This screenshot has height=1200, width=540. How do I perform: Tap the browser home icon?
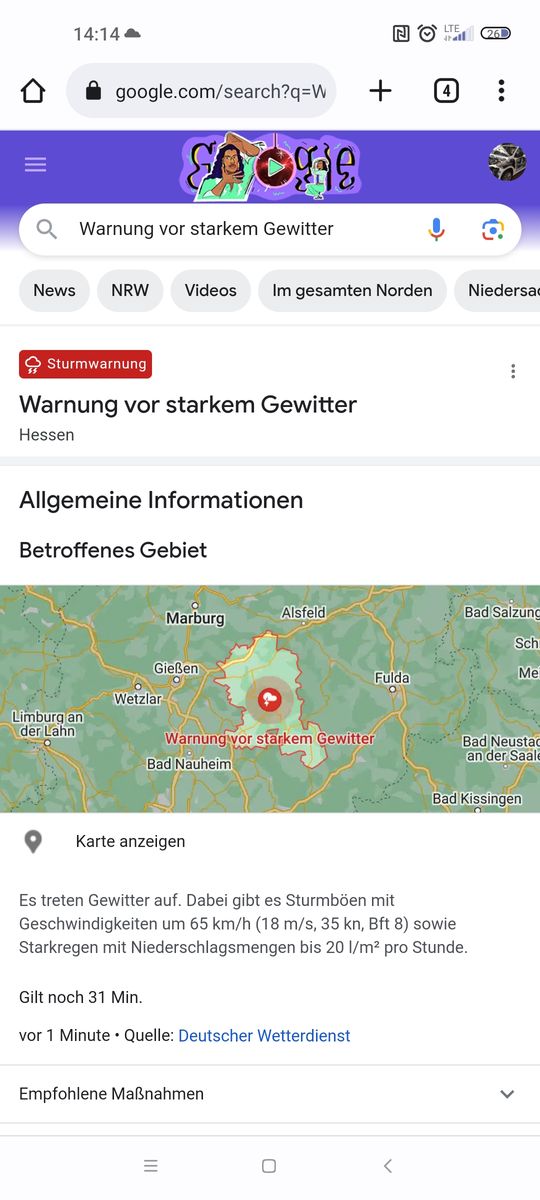[x=33, y=91]
